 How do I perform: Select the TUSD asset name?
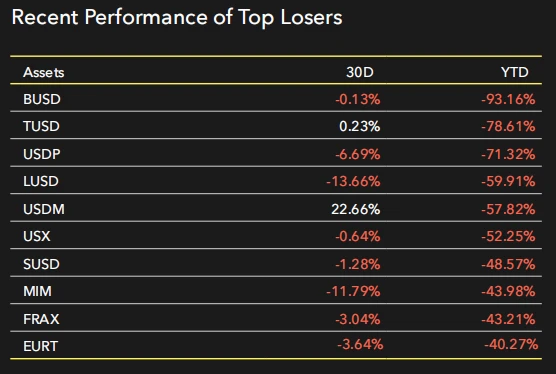41,126
